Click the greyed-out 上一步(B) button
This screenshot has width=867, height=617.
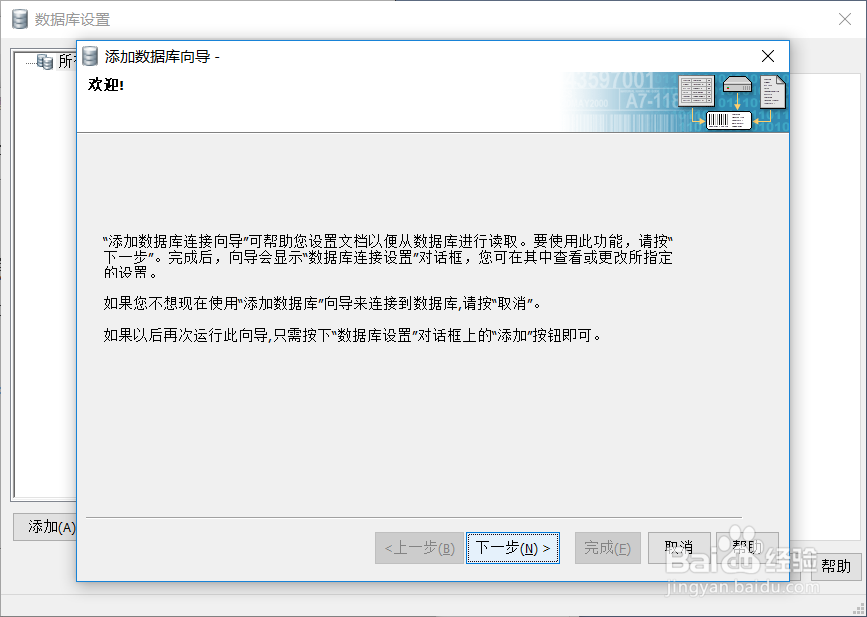(x=419, y=548)
